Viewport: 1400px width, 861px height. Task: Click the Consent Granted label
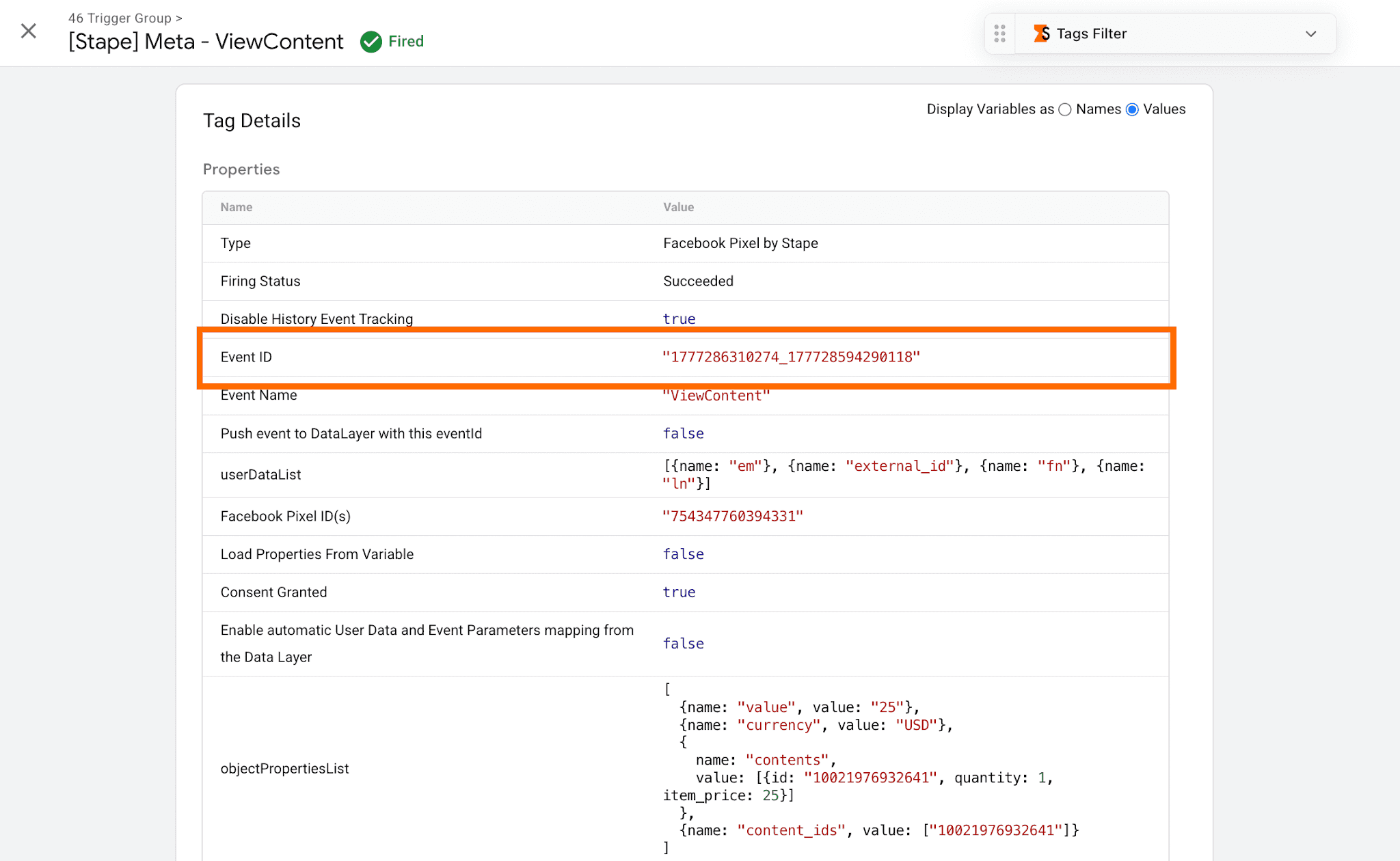(x=273, y=592)
